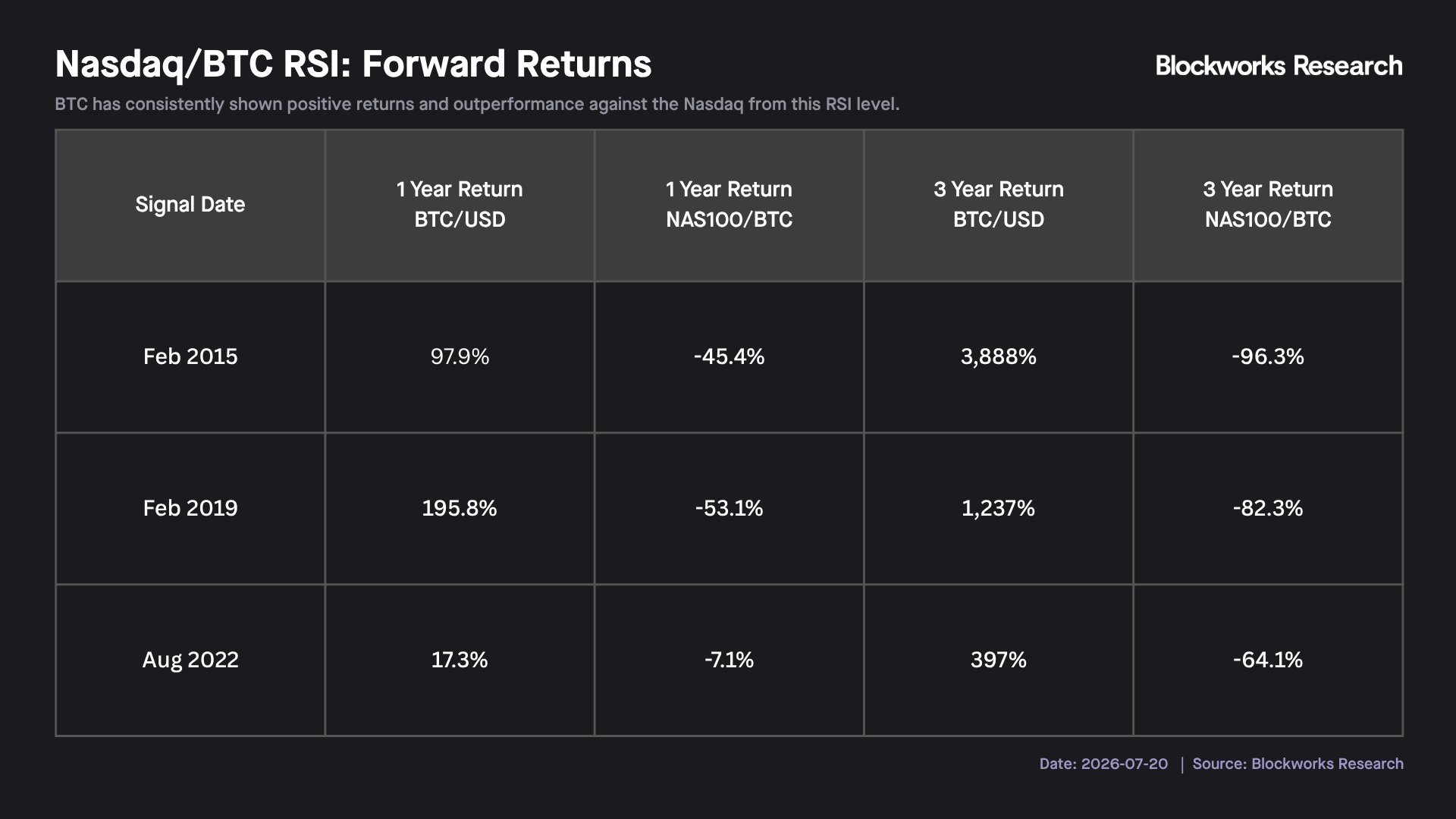Select the Signal Date column header
The height and width of the screenshot is (819, 1456).
pyautogui.click(x=190, y=206)
